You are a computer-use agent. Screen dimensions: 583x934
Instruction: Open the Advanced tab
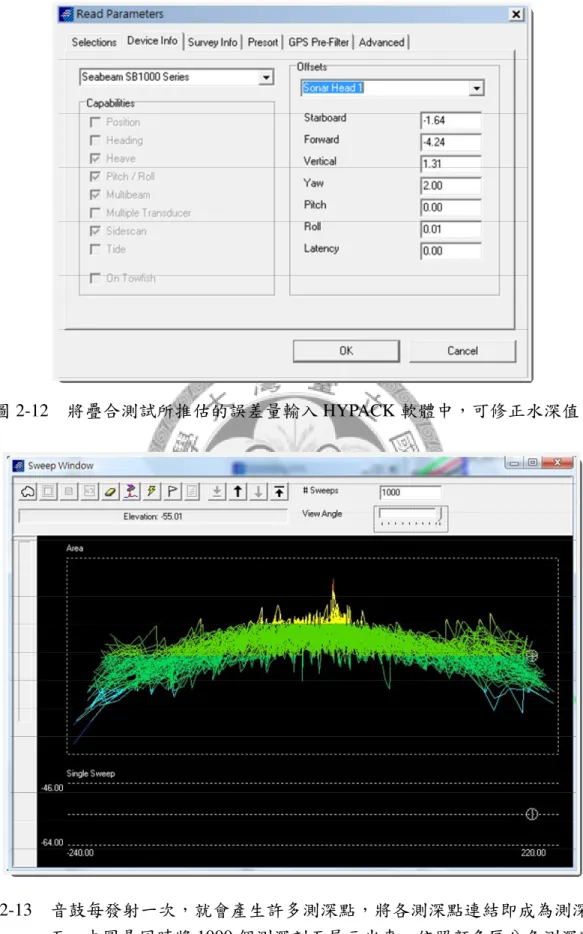pos(382,42)
